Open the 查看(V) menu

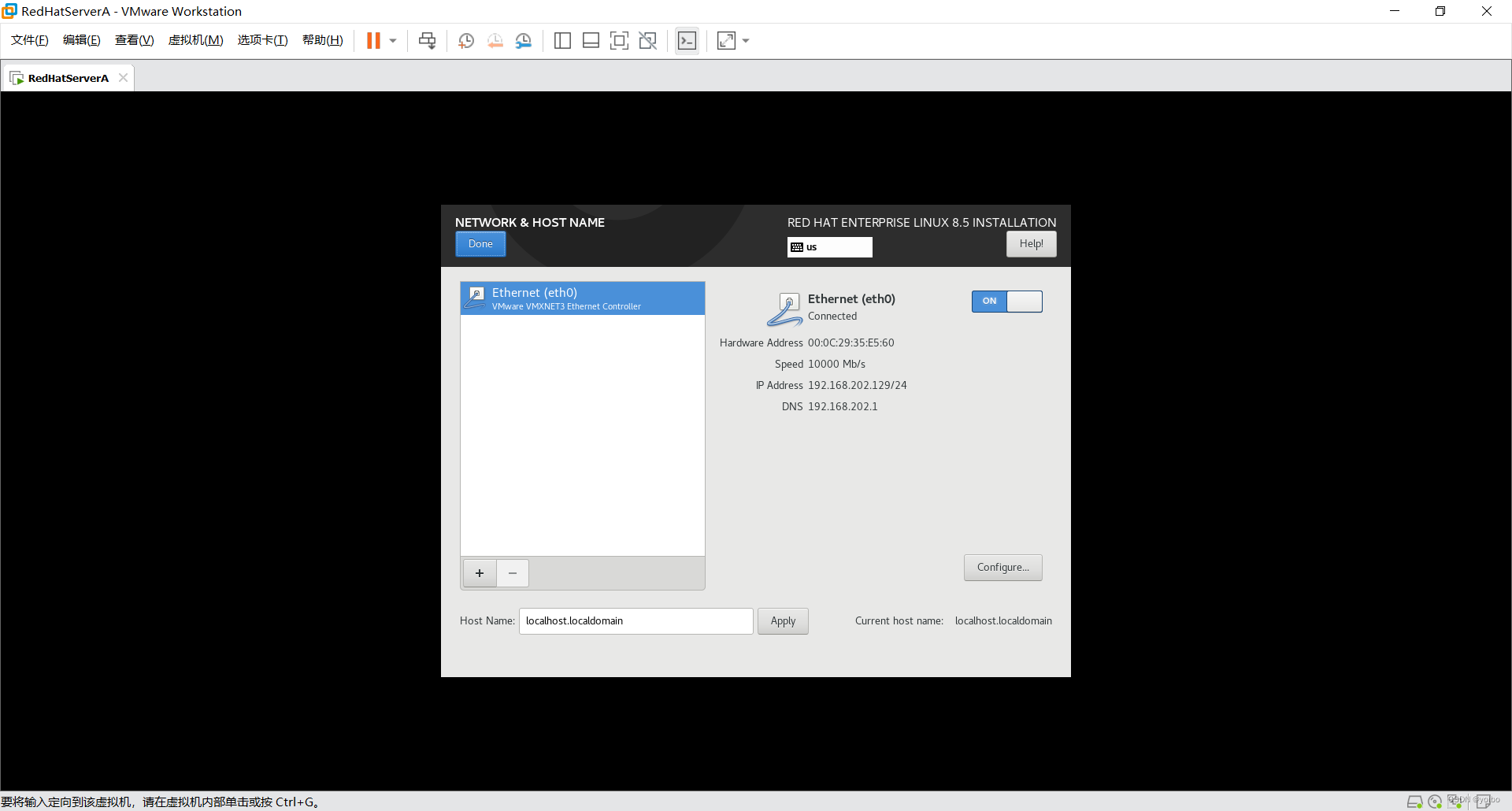point(135,40)
